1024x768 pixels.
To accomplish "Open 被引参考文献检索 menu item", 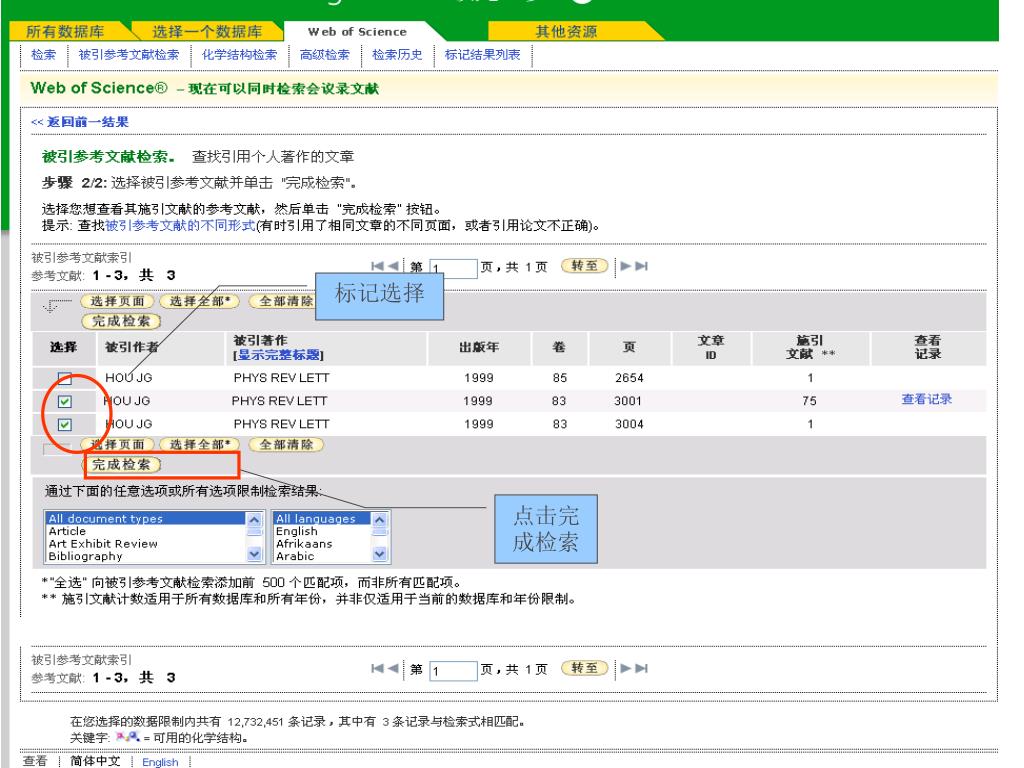I will [x=129, y=55].
